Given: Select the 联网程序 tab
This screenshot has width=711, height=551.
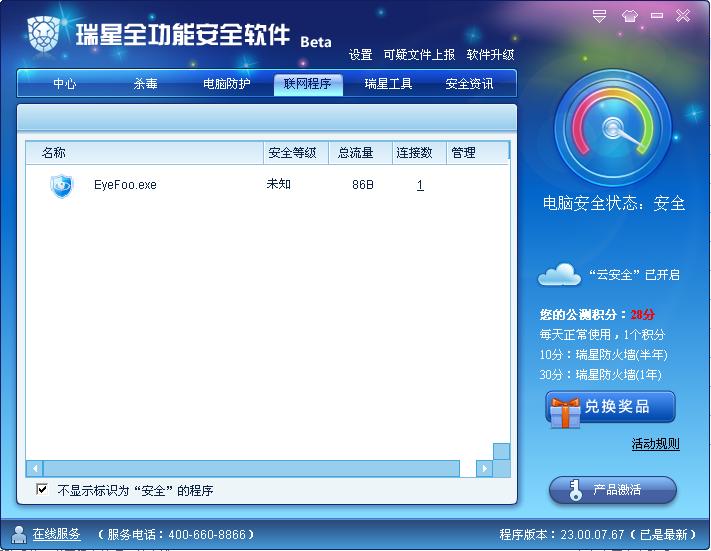Looking at the screenshot, I should (x=308, y=84).
